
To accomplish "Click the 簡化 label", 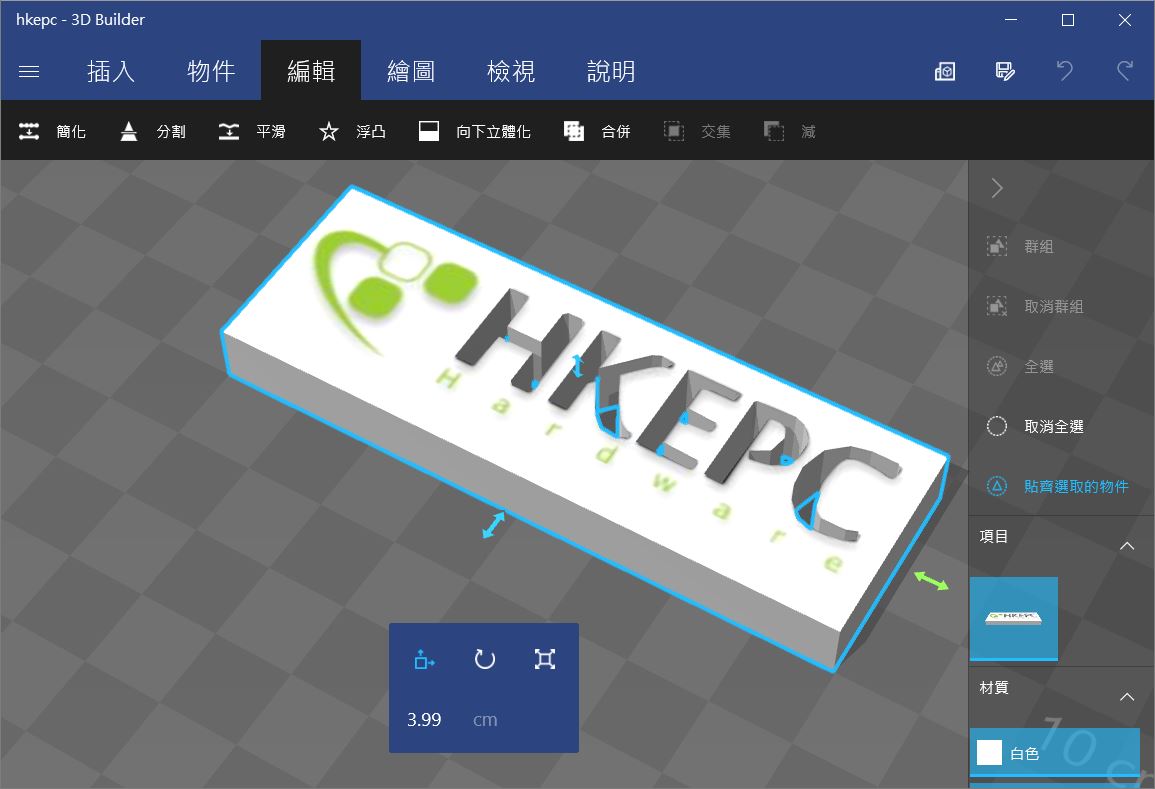I will point(71,132).
